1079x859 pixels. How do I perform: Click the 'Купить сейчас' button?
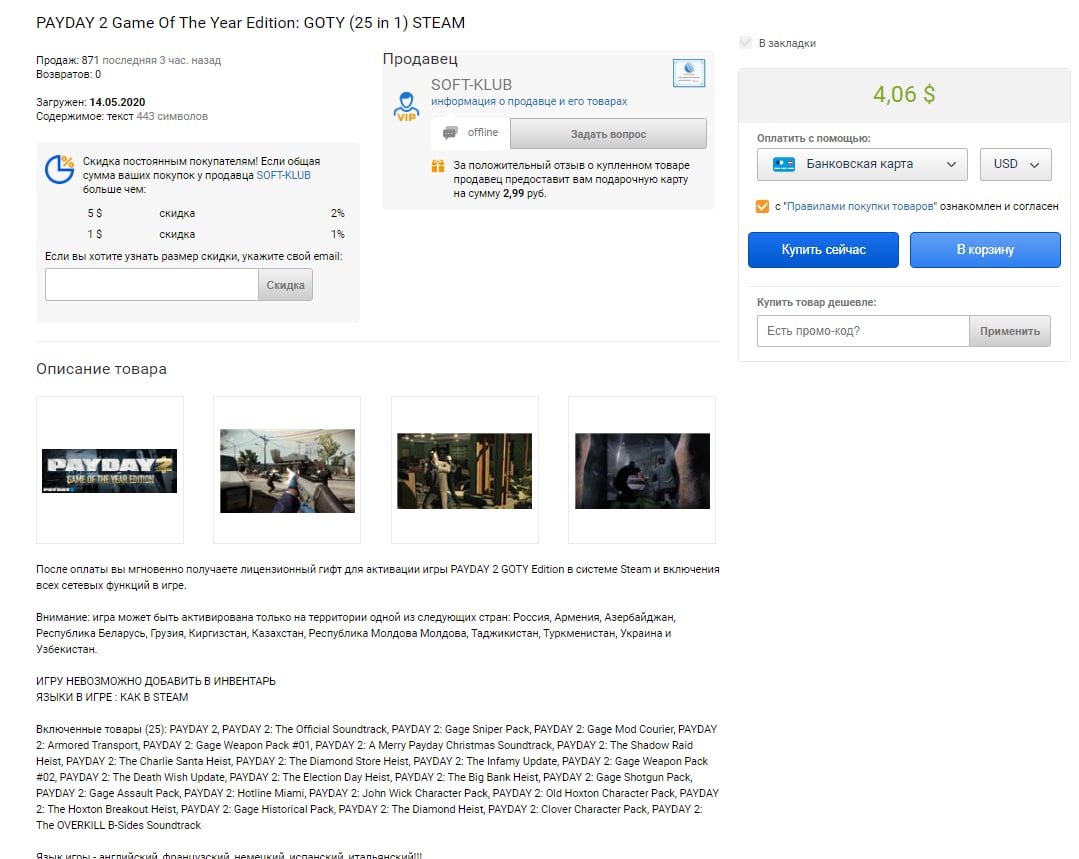point(823,250)
